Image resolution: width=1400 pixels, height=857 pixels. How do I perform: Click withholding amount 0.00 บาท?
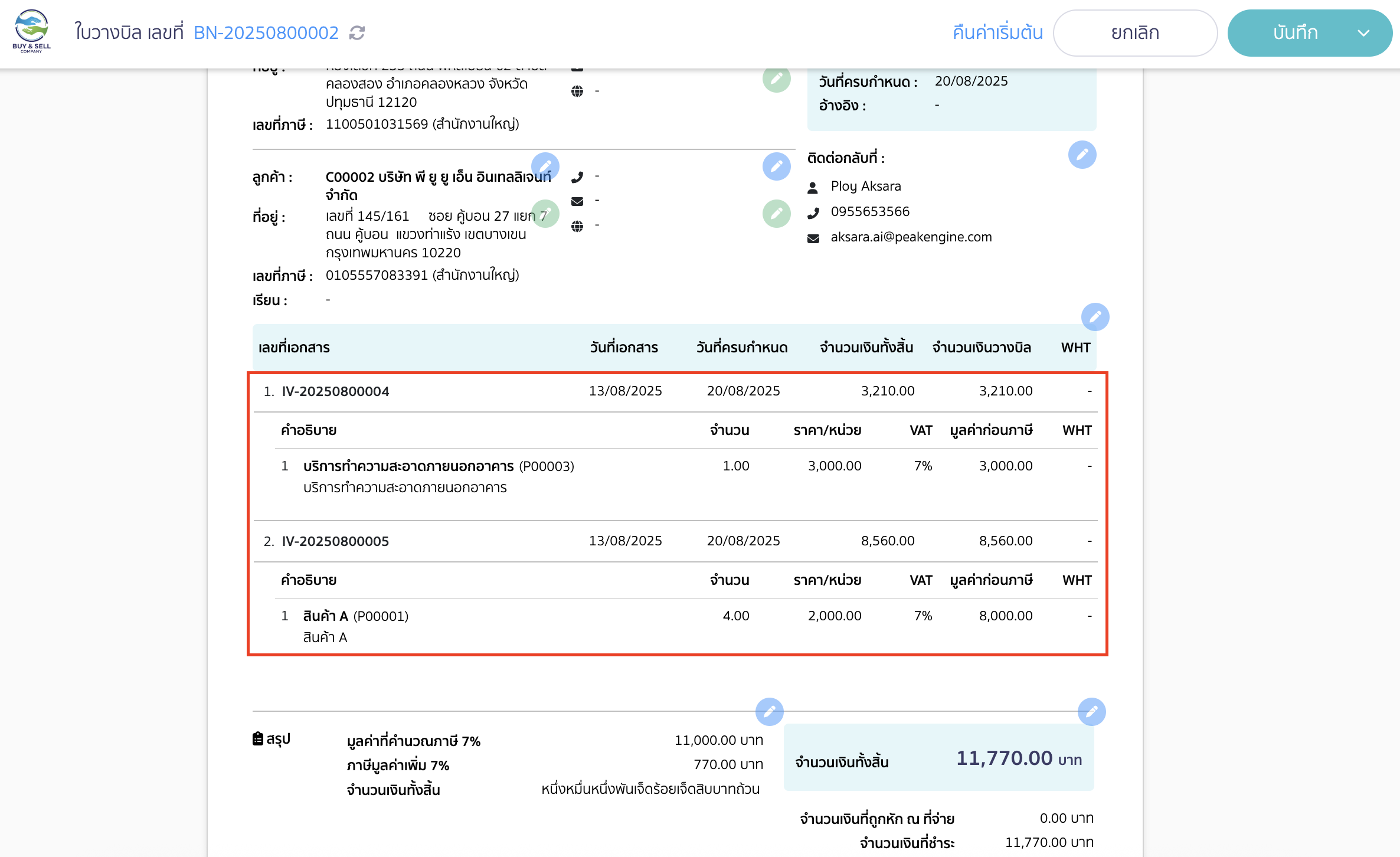[x=1067, y=819]
